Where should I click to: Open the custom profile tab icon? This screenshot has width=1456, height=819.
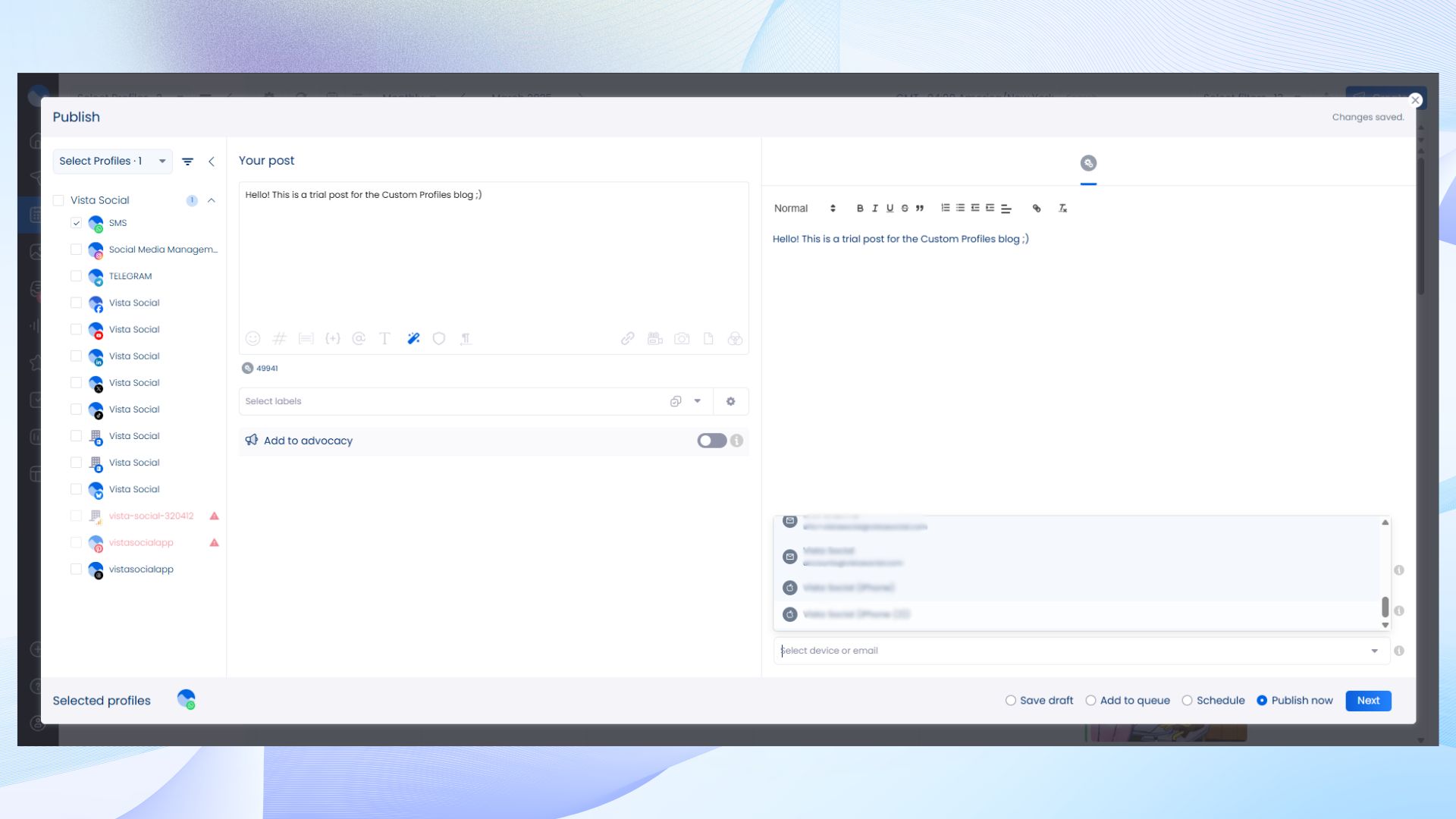(1088, 163)
